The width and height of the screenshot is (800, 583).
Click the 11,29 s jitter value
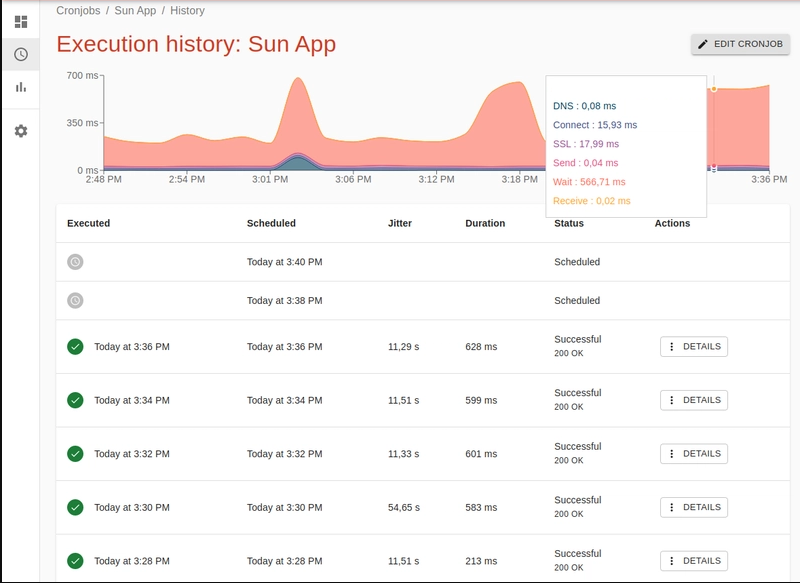click(x=403, y=347)
